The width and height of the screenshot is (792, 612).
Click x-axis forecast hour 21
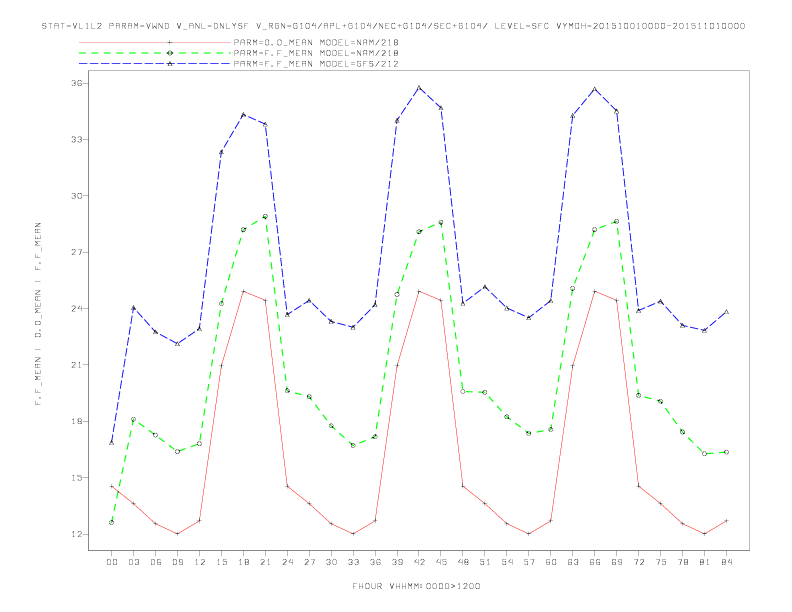click(265, 562)
